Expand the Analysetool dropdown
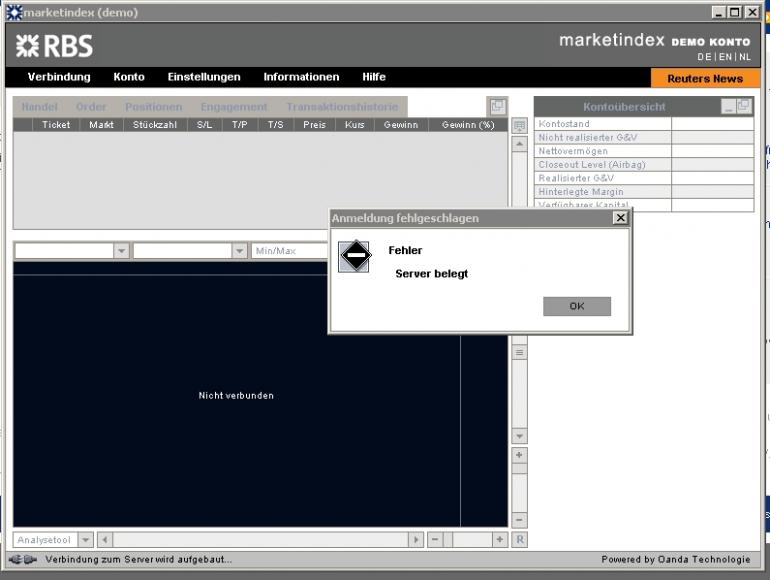This screenshot has width=770, height=580. [x=85, y=540]
